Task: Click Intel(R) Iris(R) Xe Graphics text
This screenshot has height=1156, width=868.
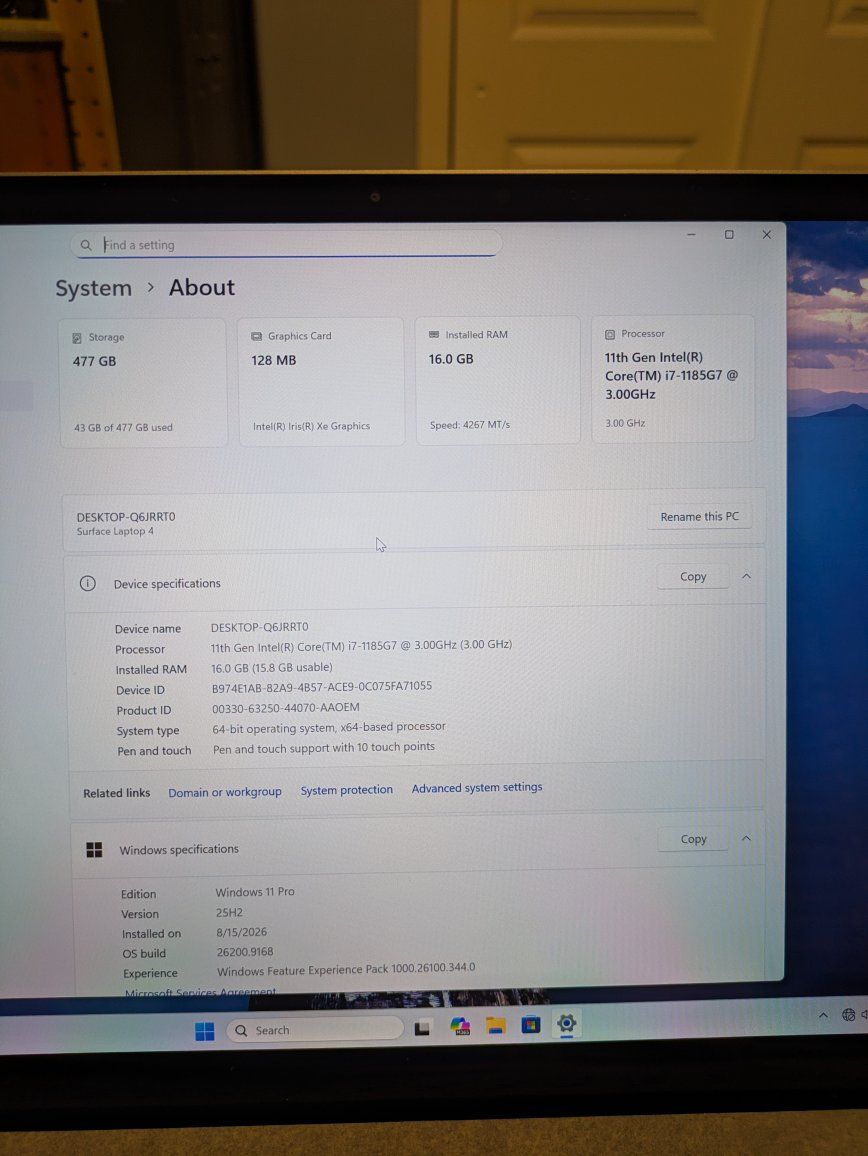Action: point(311,426)
